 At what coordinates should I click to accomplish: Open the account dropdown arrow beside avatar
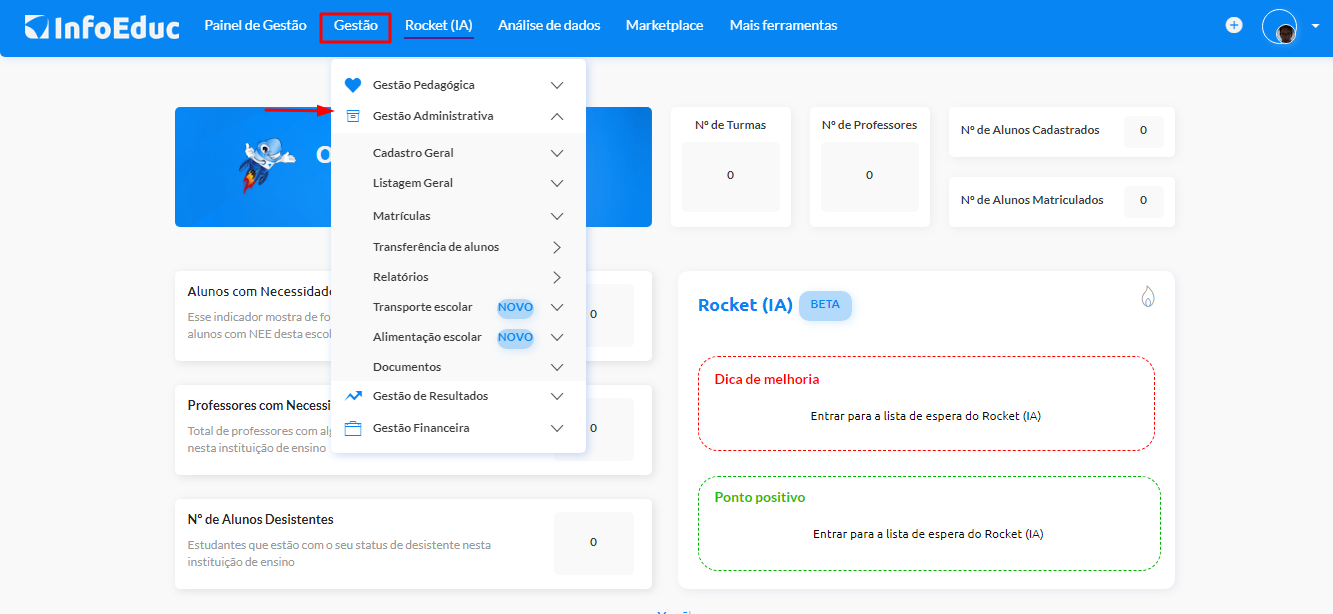coord(1314,27)
